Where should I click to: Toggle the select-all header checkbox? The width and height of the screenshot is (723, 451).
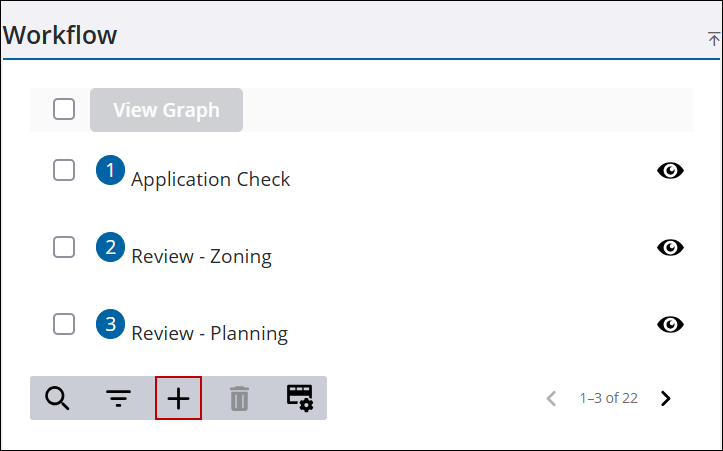[64, 110]
